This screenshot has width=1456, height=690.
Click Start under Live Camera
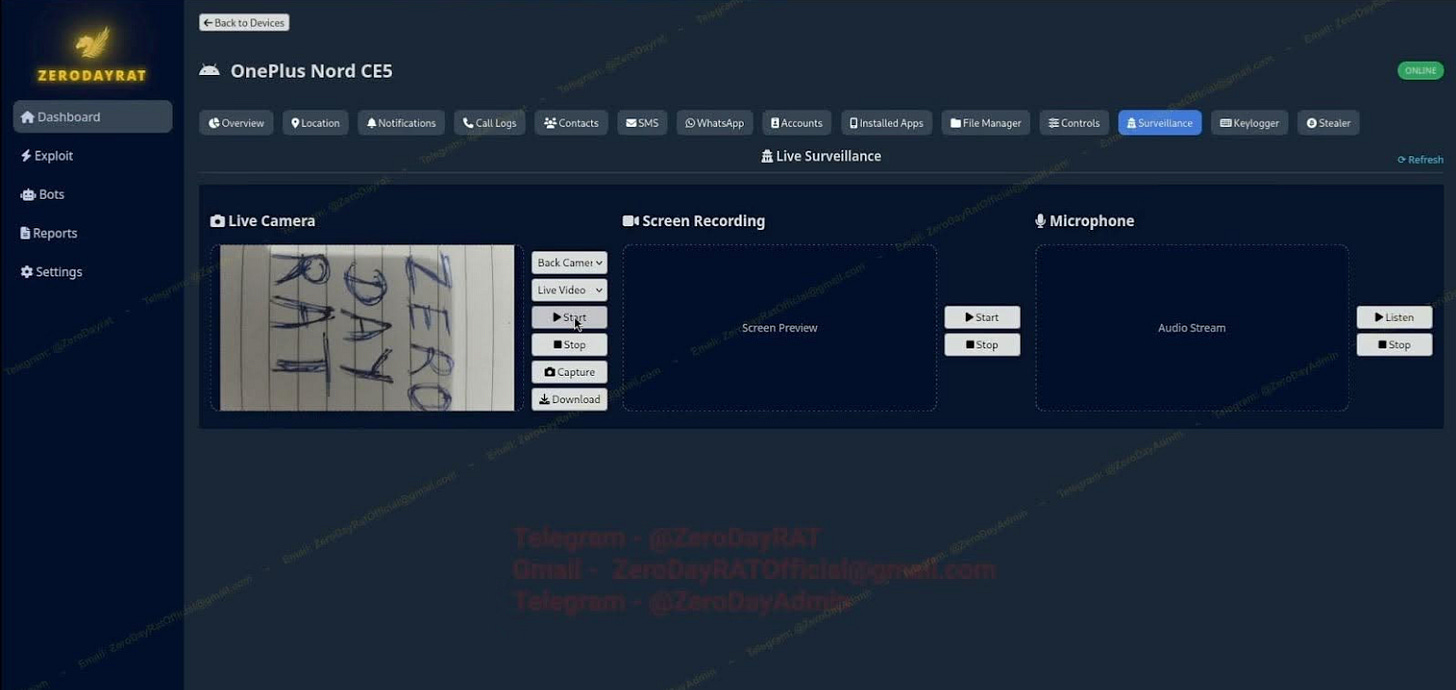[569, 317]
